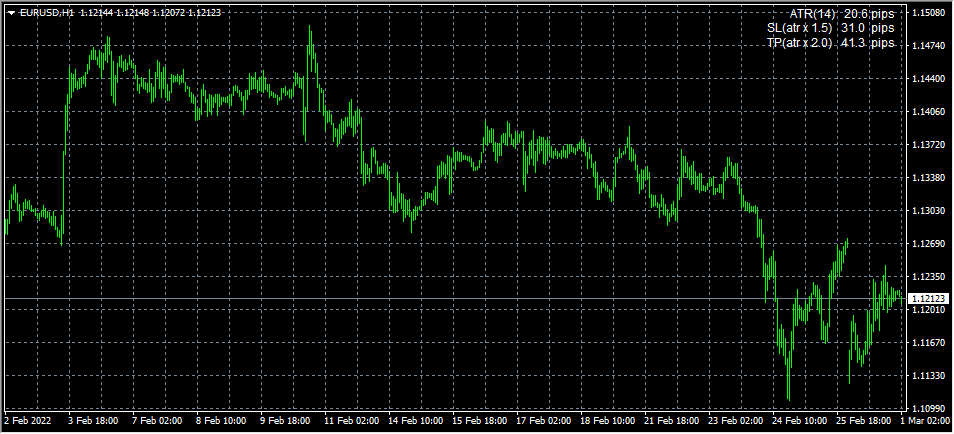Click the 7 Feb 02:00 time label
Screen dimensions: 954x434
pyautogui.click(x=158, y=421)
